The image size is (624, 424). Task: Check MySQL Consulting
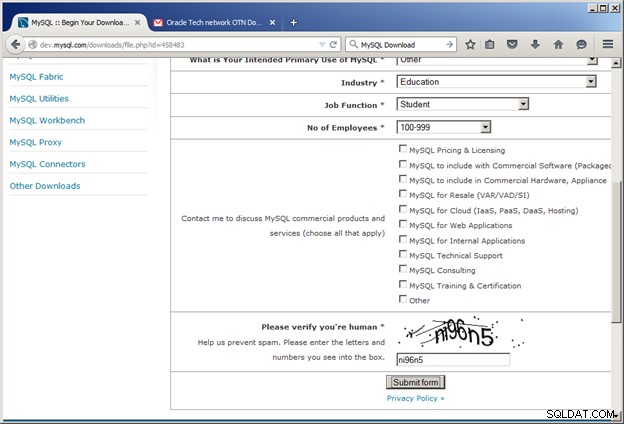(x=403, y=269)
